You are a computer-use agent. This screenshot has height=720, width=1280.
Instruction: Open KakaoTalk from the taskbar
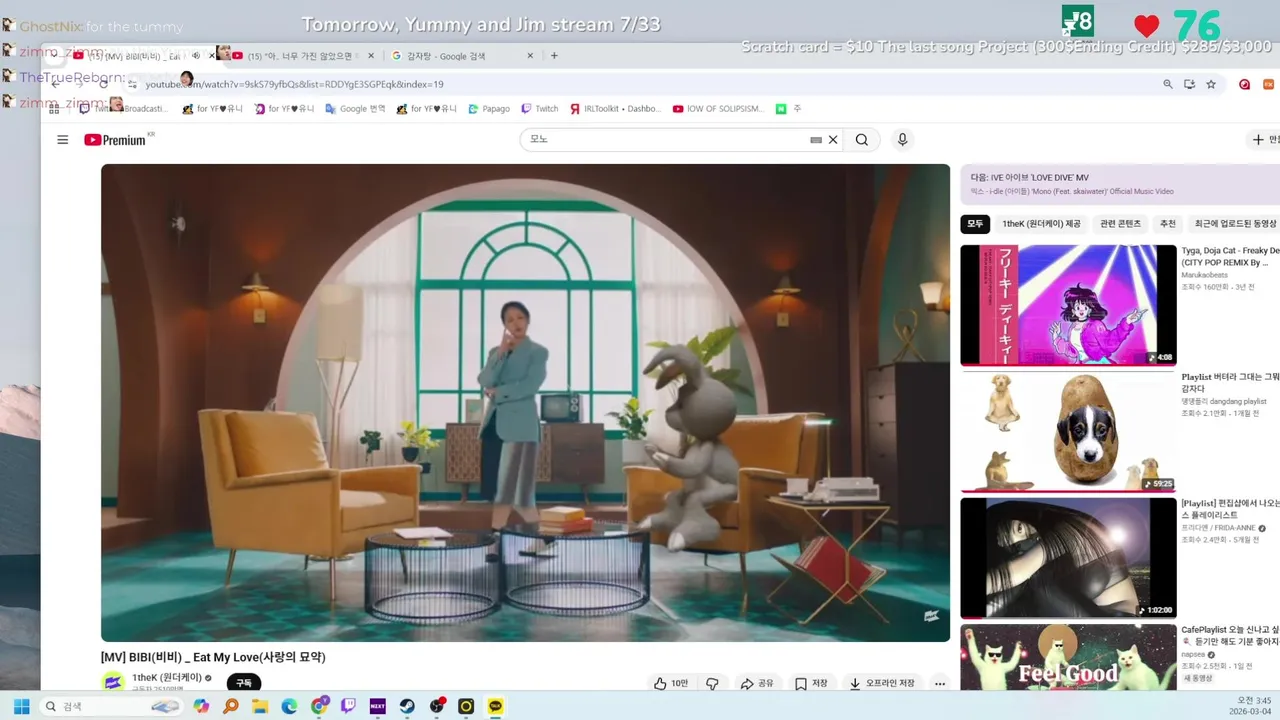495,706
